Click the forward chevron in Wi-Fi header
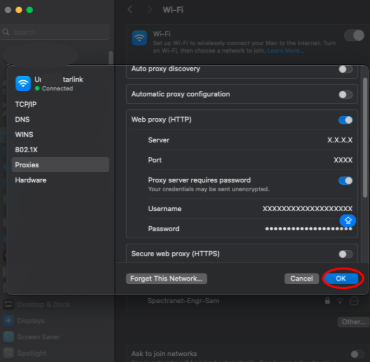Image resolution: width=370 pixels, height=362 pixels. tap(150, 10)
